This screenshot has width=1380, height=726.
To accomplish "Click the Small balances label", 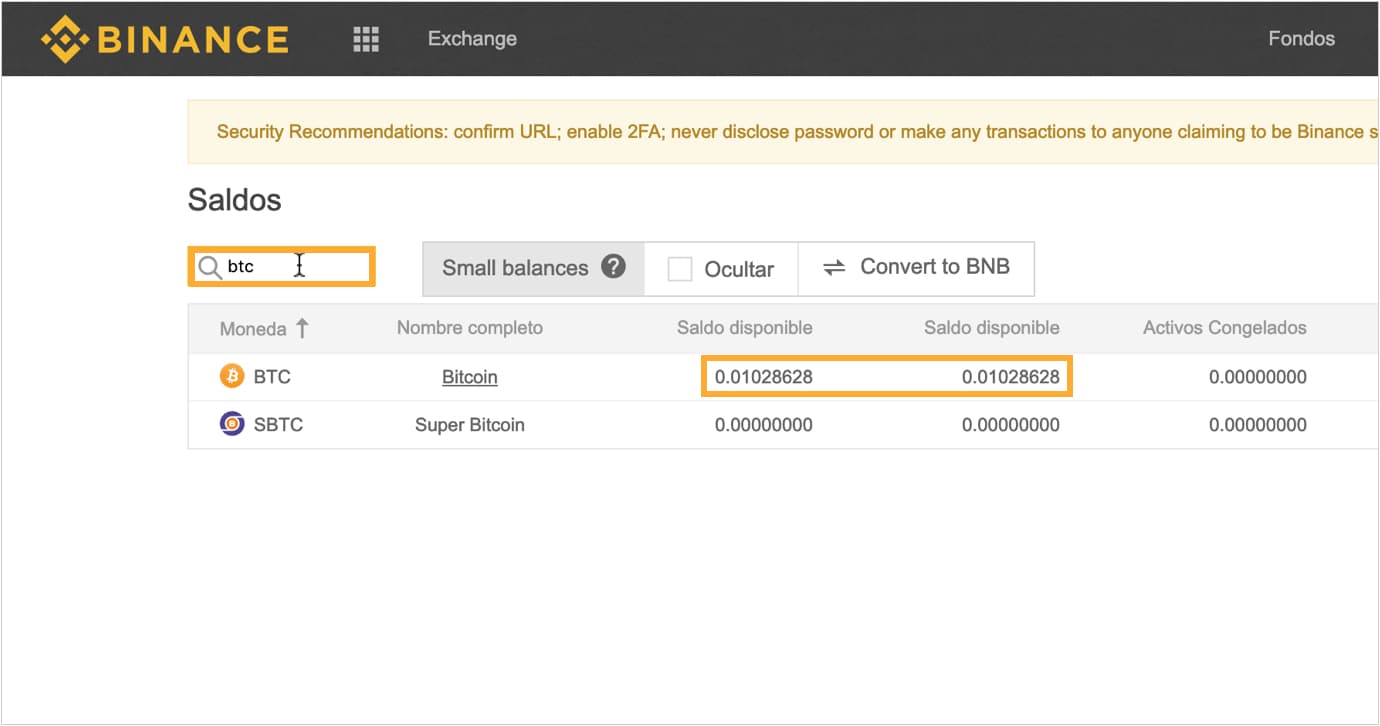I will [x=515, y=268].
